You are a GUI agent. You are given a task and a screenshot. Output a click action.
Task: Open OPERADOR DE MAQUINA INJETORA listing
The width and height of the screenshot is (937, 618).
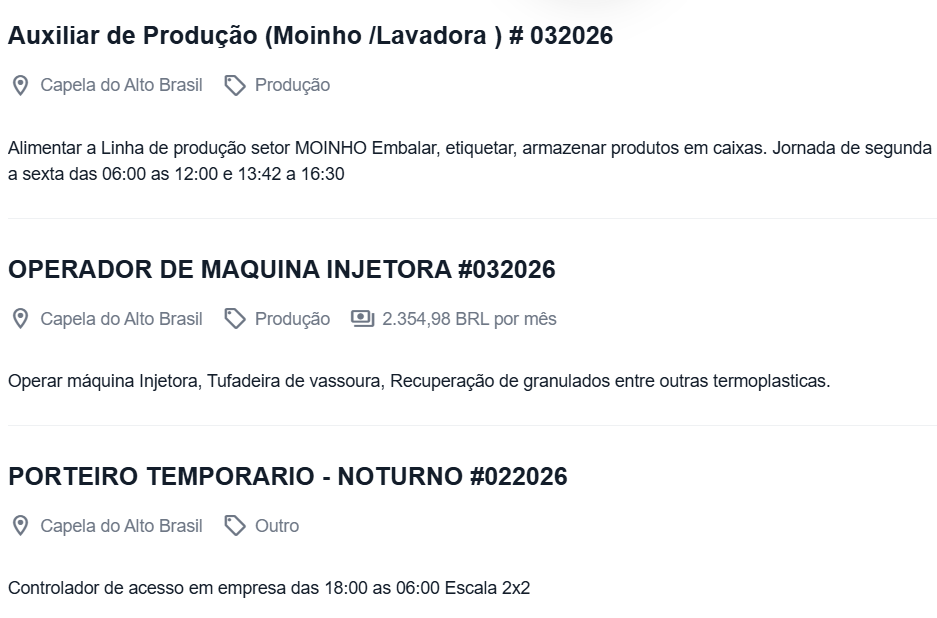[281, 270]
